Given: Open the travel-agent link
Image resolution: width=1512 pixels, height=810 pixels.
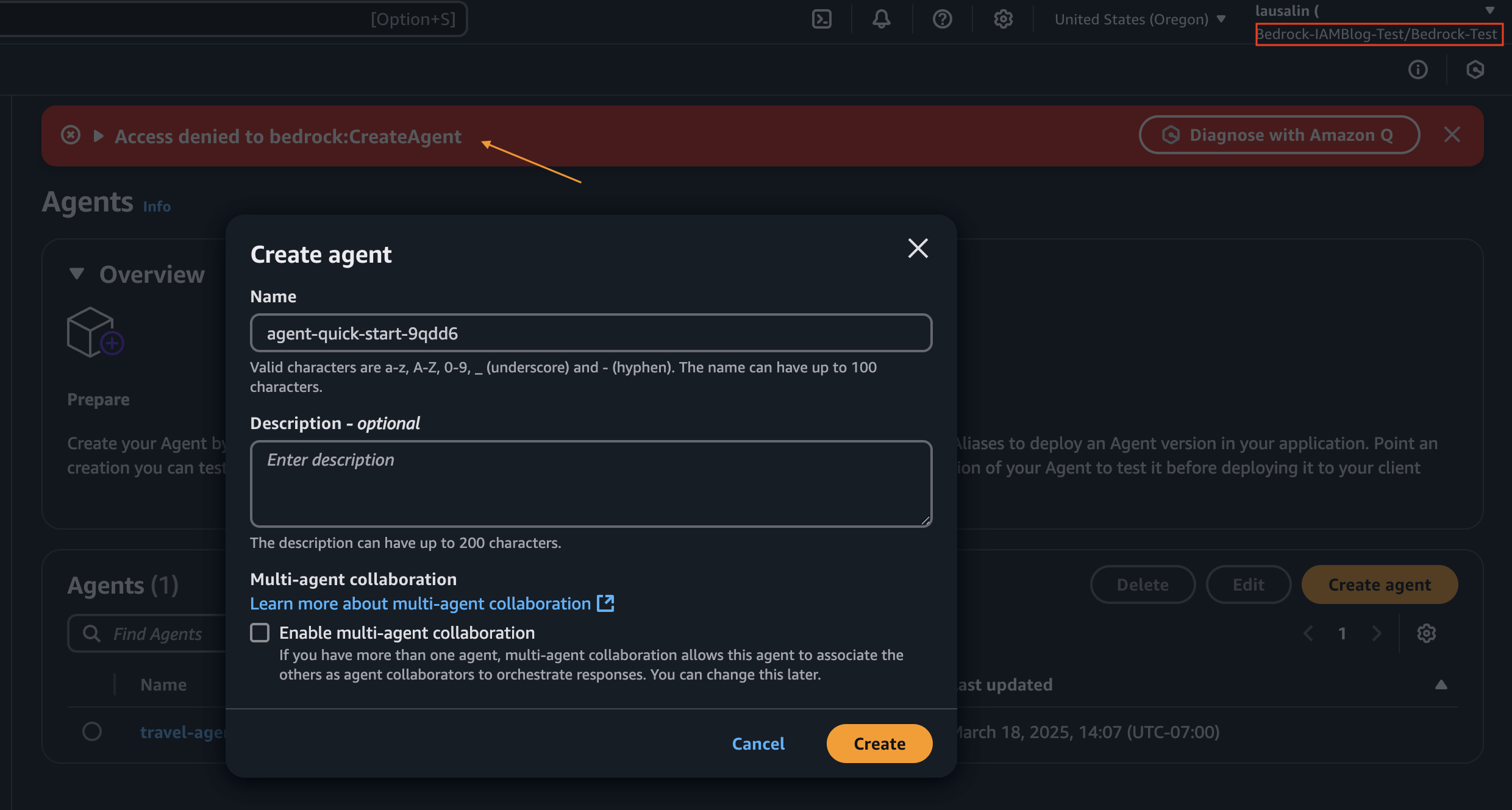Looking at the screenshot, I should 183,731.
